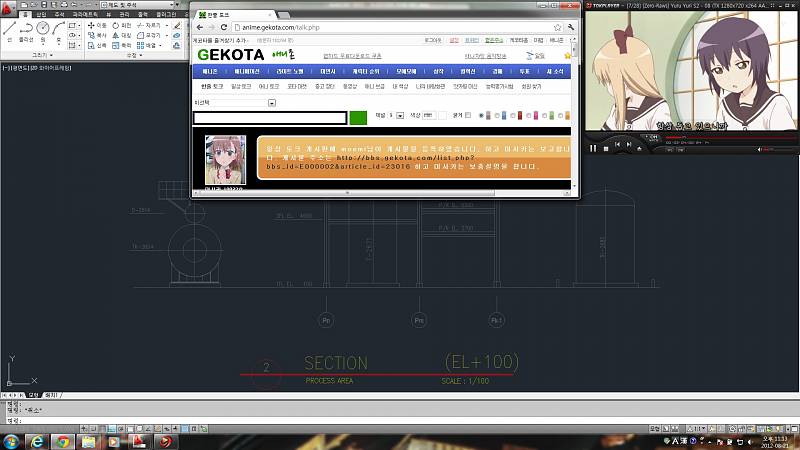Click the browser back arrow

[x=199, y=26]
